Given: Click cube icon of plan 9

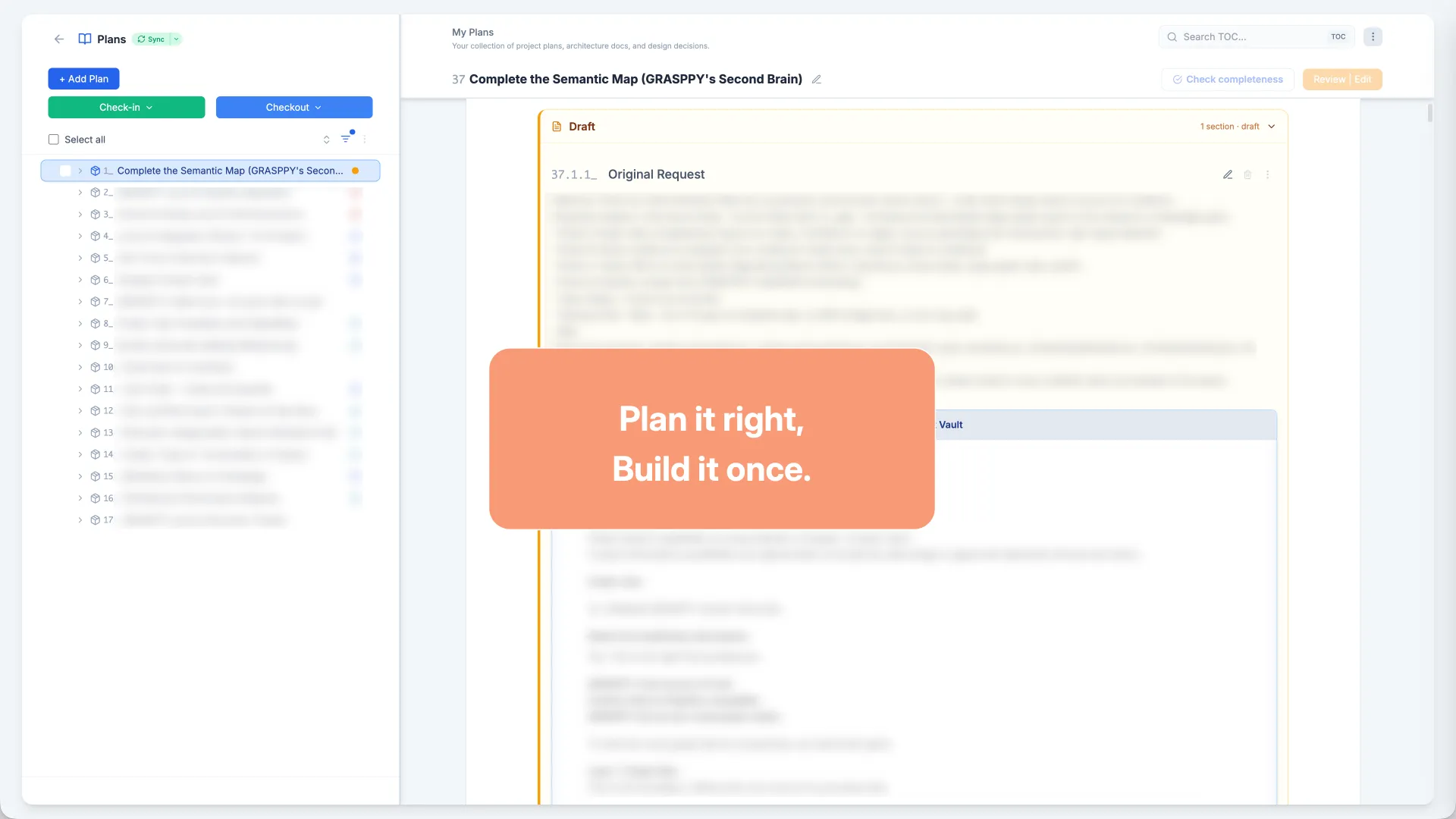Looking at the screenshot, I should pyautogui.click(x=96, y=346).
